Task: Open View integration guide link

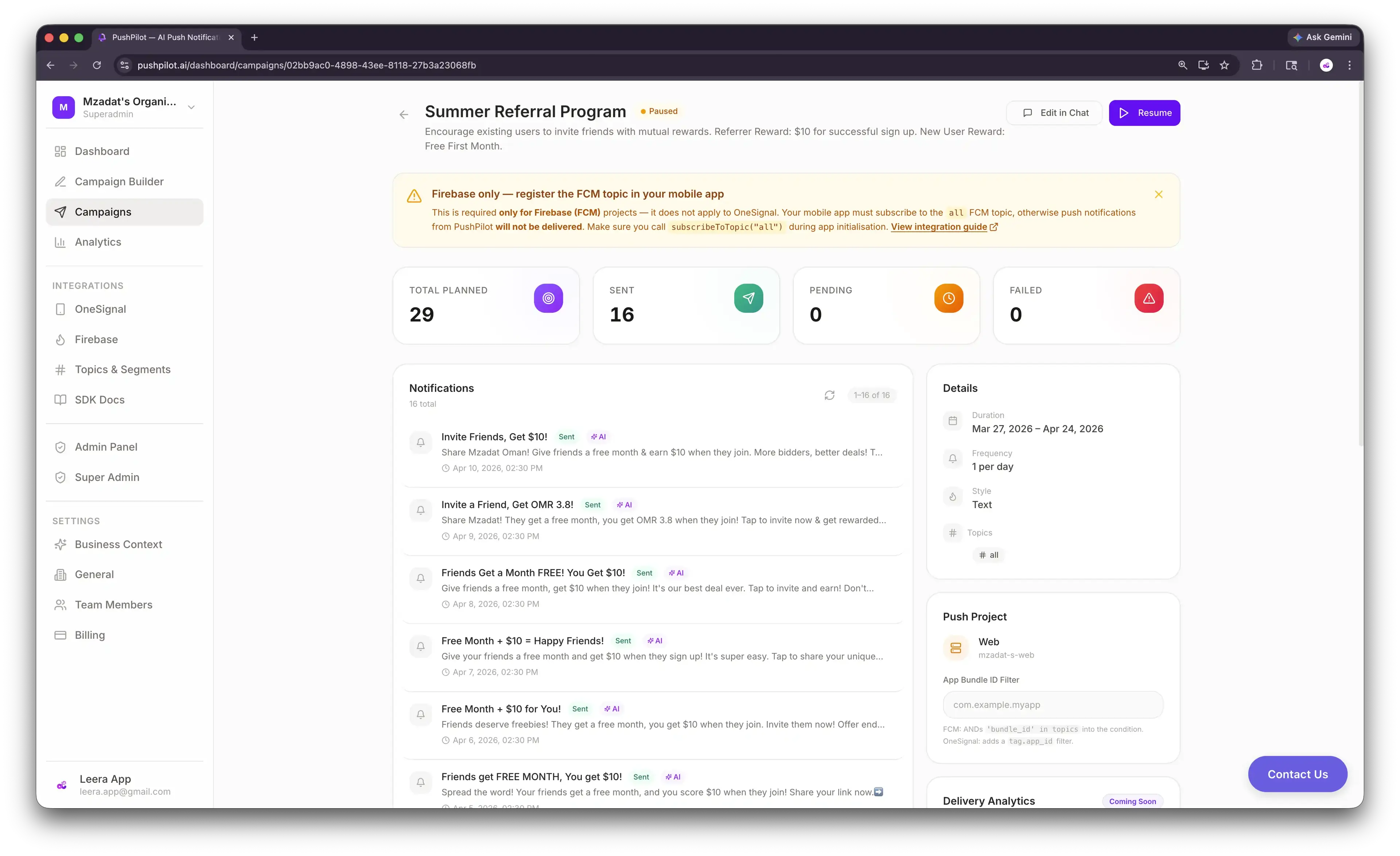Action: pyautogui.click(x=944, y=227)
